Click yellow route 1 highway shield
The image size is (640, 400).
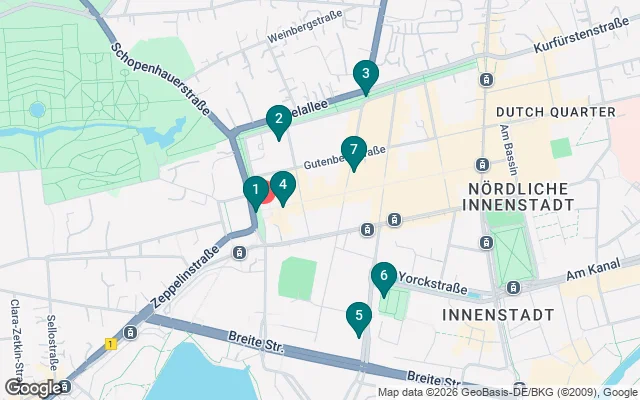[110, 344]
